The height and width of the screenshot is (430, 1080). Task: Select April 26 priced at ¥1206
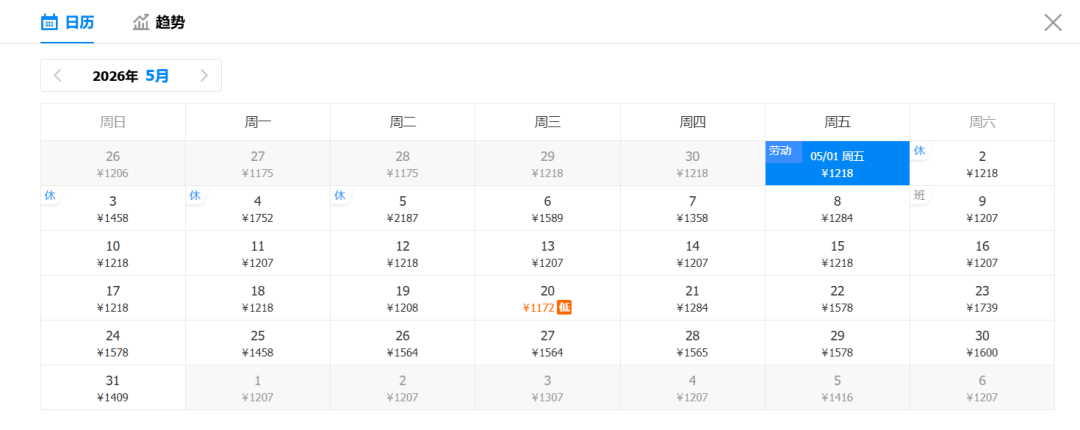[x=113, y=163]
